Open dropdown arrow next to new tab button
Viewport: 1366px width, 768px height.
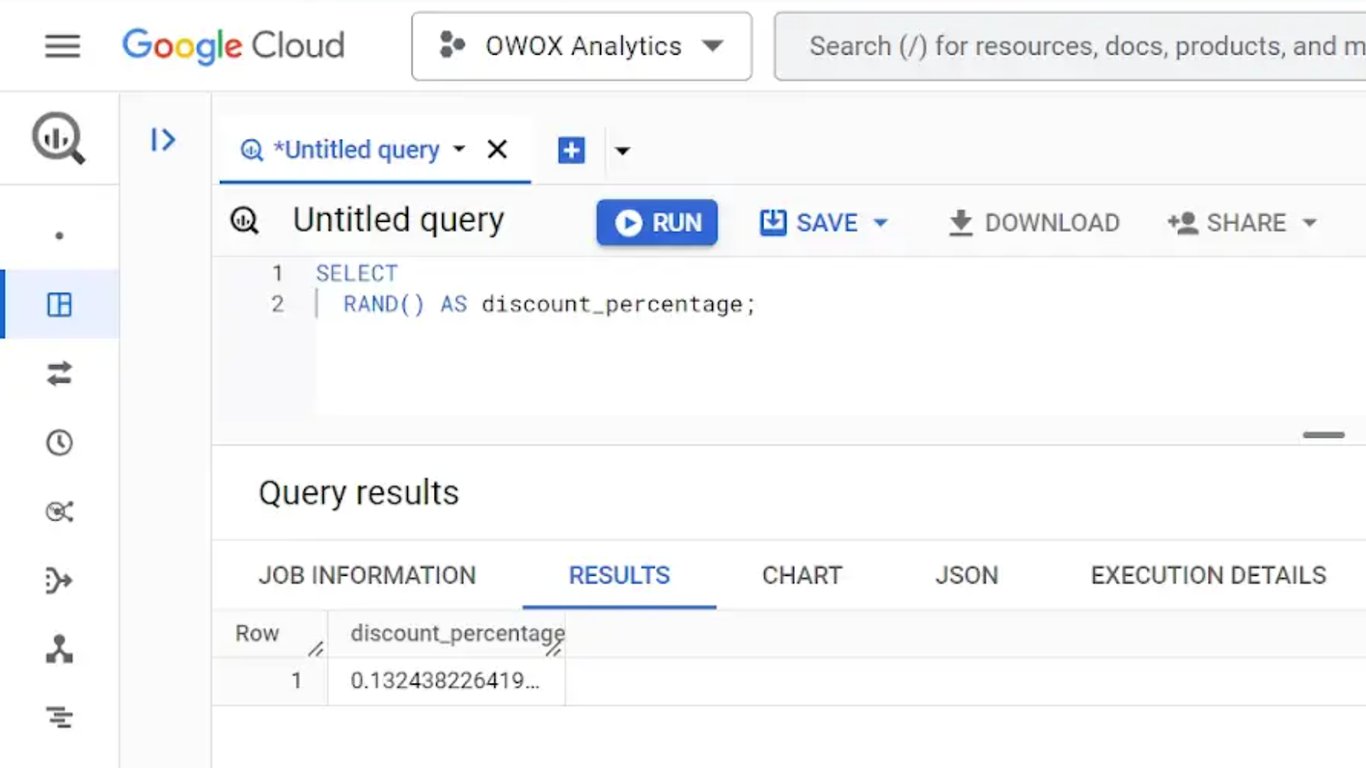point(622,151)
